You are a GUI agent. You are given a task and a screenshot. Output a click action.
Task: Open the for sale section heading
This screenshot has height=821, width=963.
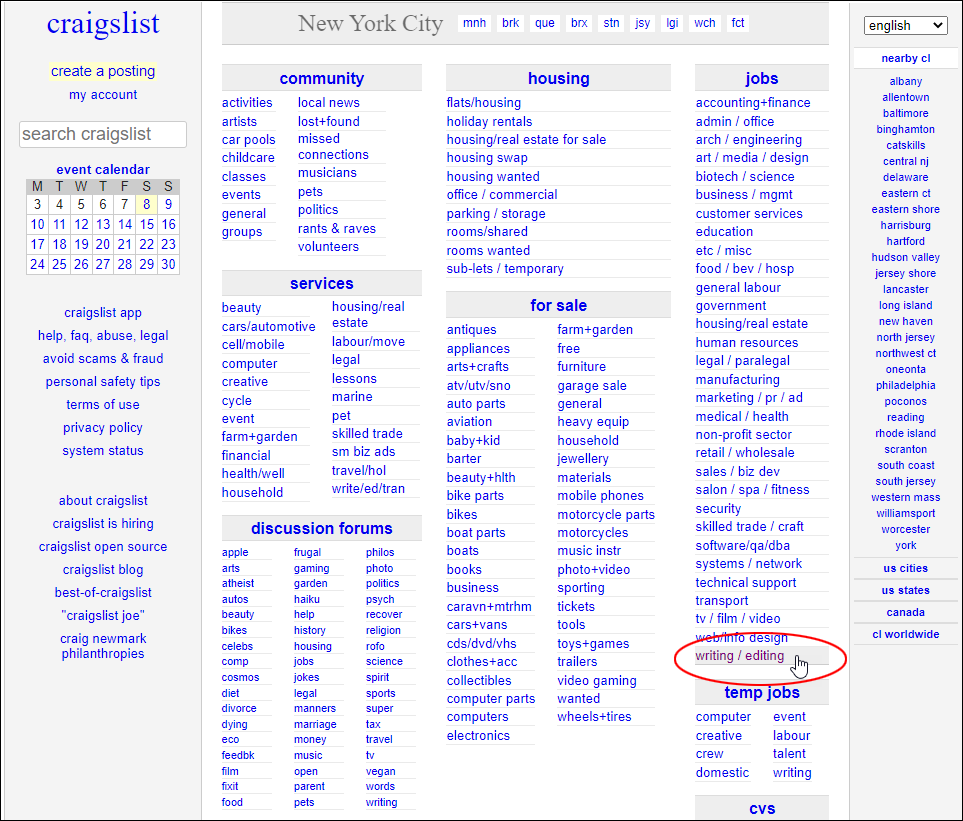click(559, 306)
